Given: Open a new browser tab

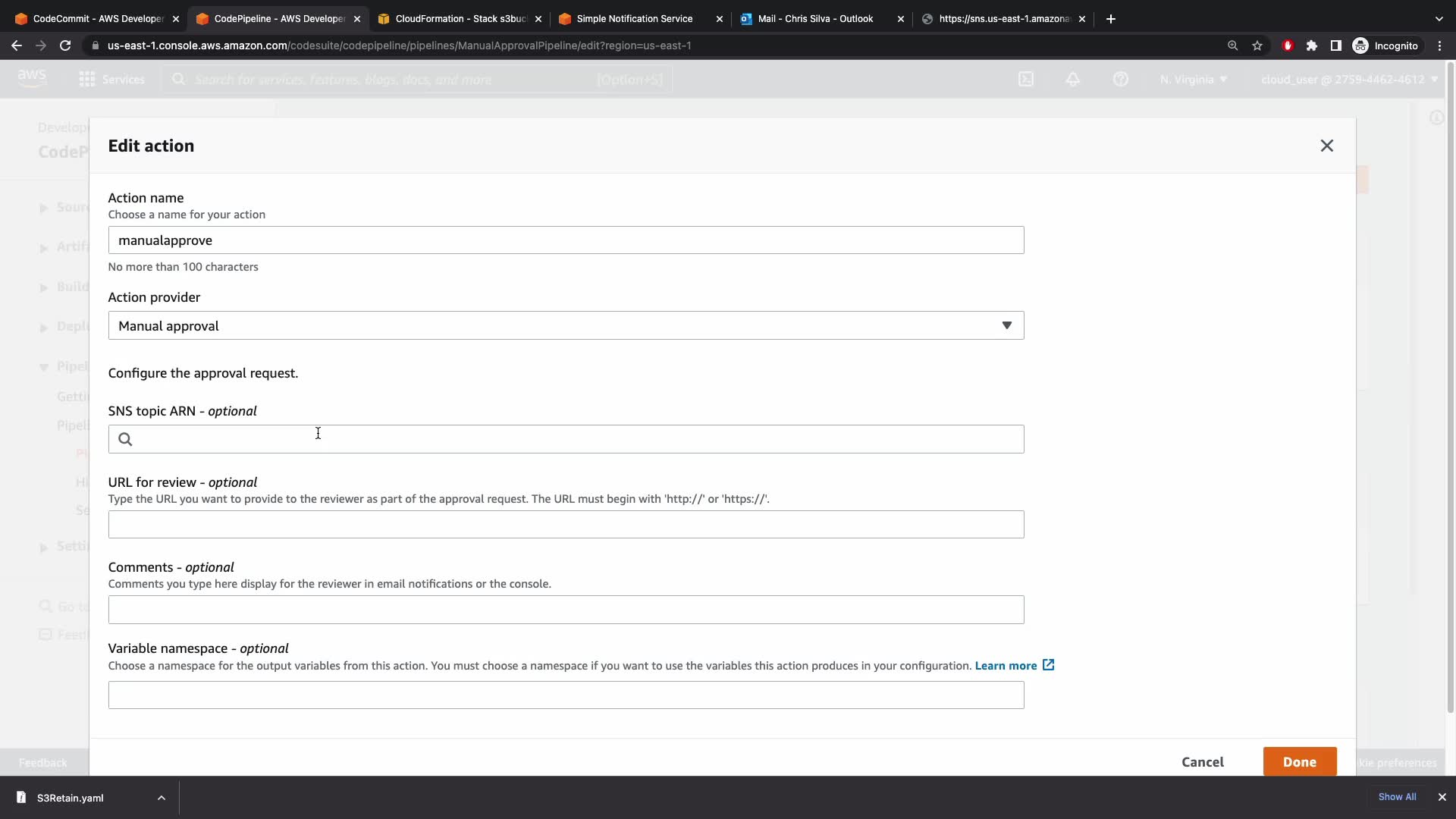Looking at the screenshot, I should [1111, 19].
